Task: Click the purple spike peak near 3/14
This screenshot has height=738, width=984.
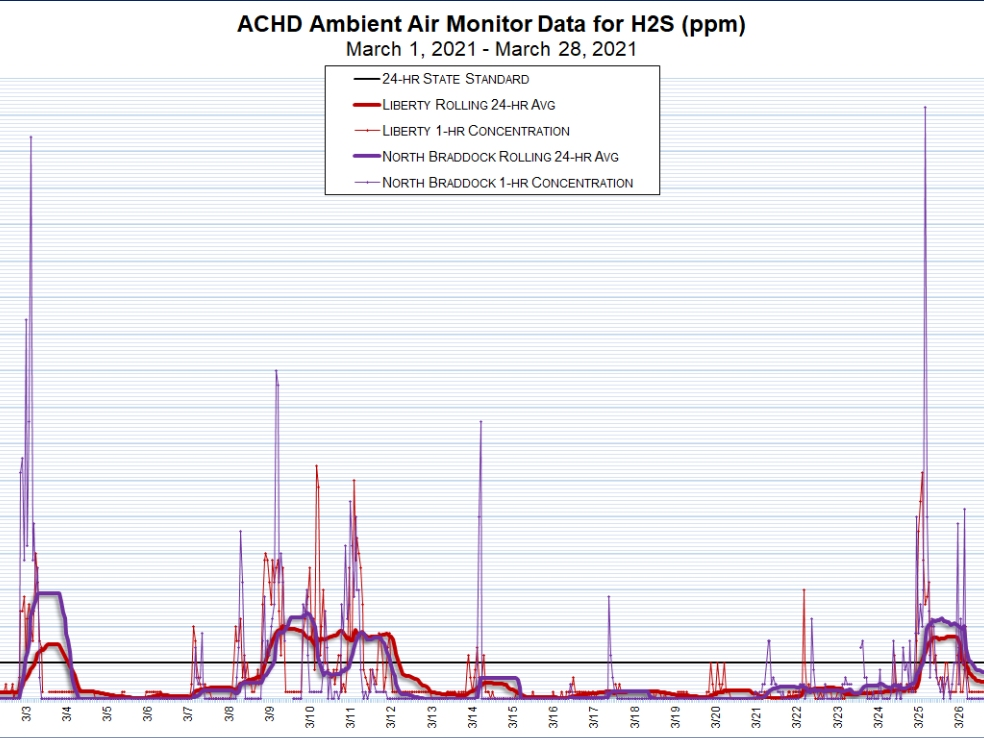Action: [x=481, y=422]
